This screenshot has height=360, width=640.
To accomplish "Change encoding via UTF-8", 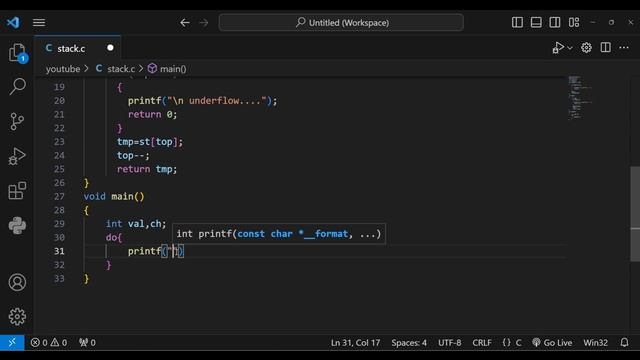I will [x=449, y=342].
